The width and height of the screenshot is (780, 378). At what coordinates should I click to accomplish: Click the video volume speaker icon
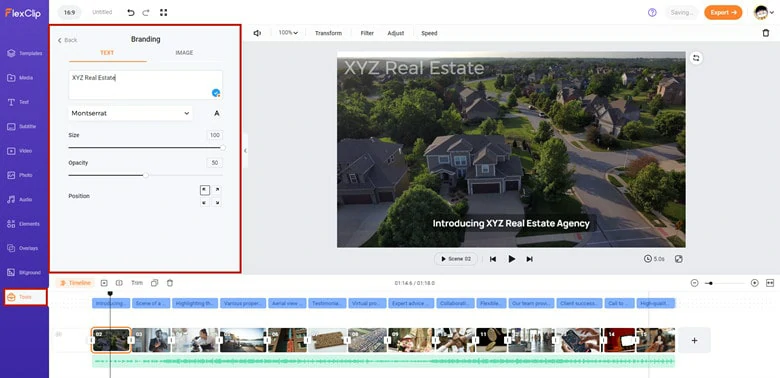[257, 33]
